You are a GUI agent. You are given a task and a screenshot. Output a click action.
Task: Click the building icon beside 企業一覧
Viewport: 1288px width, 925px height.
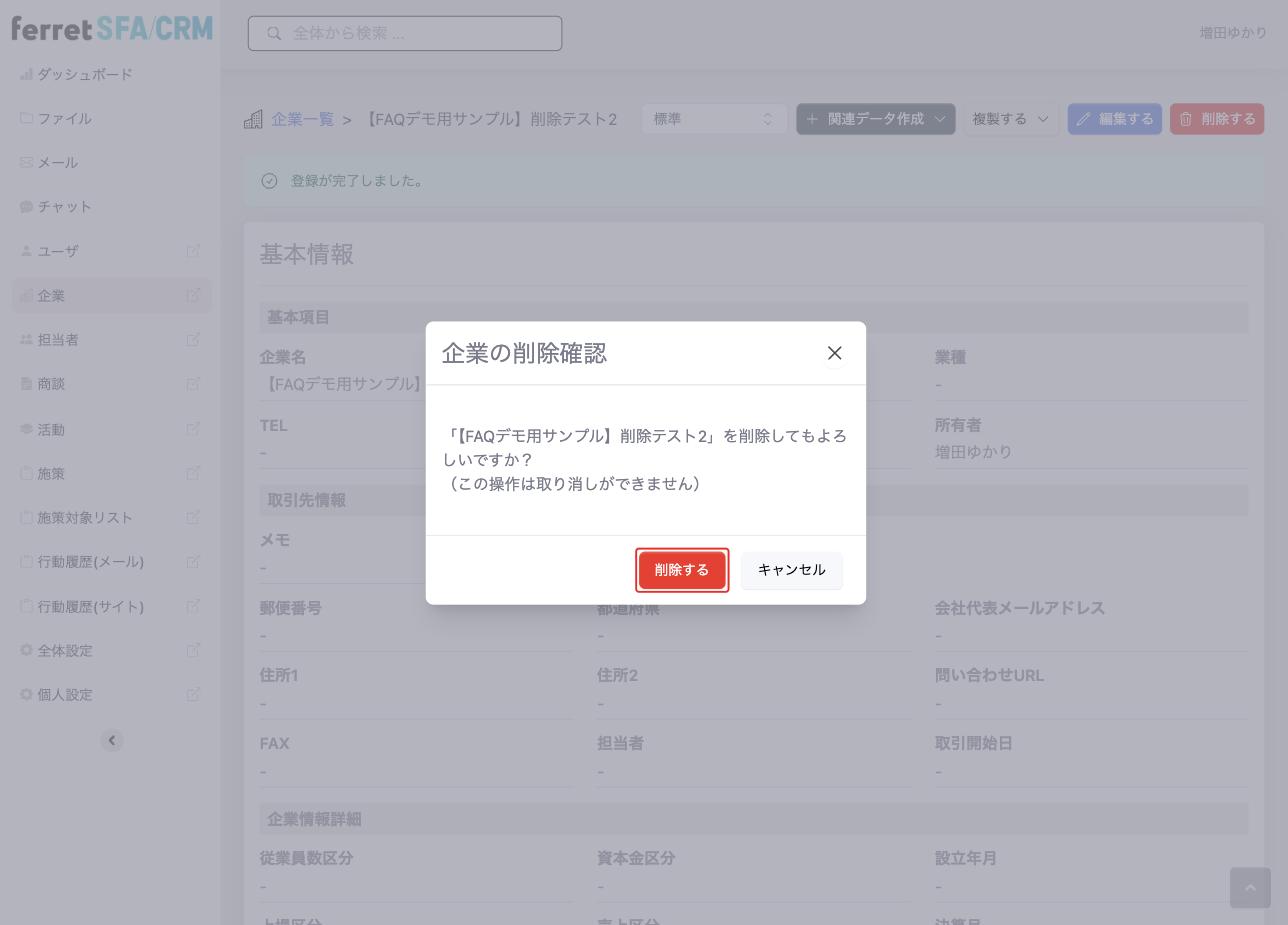(253, 119)
